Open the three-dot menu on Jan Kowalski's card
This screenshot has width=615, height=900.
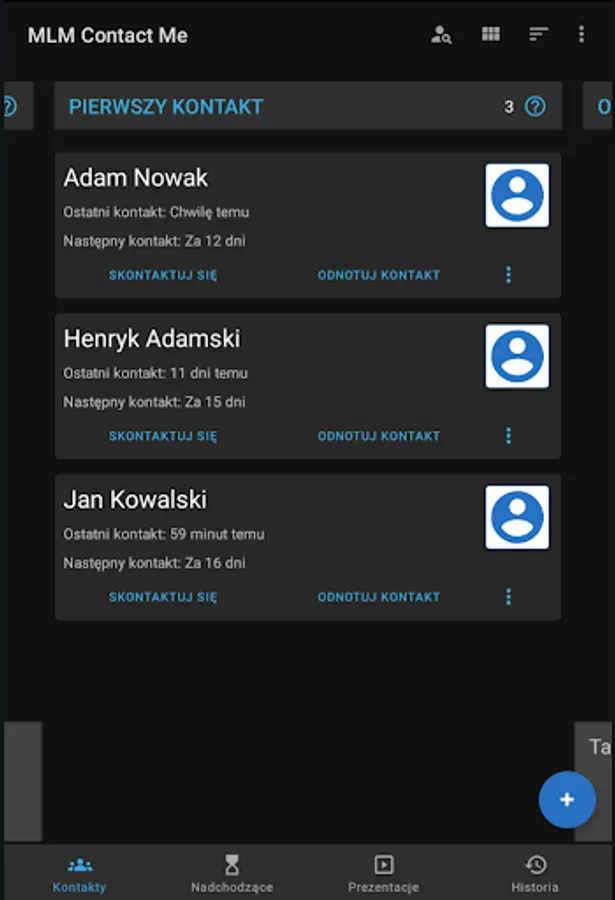(508, 596)
